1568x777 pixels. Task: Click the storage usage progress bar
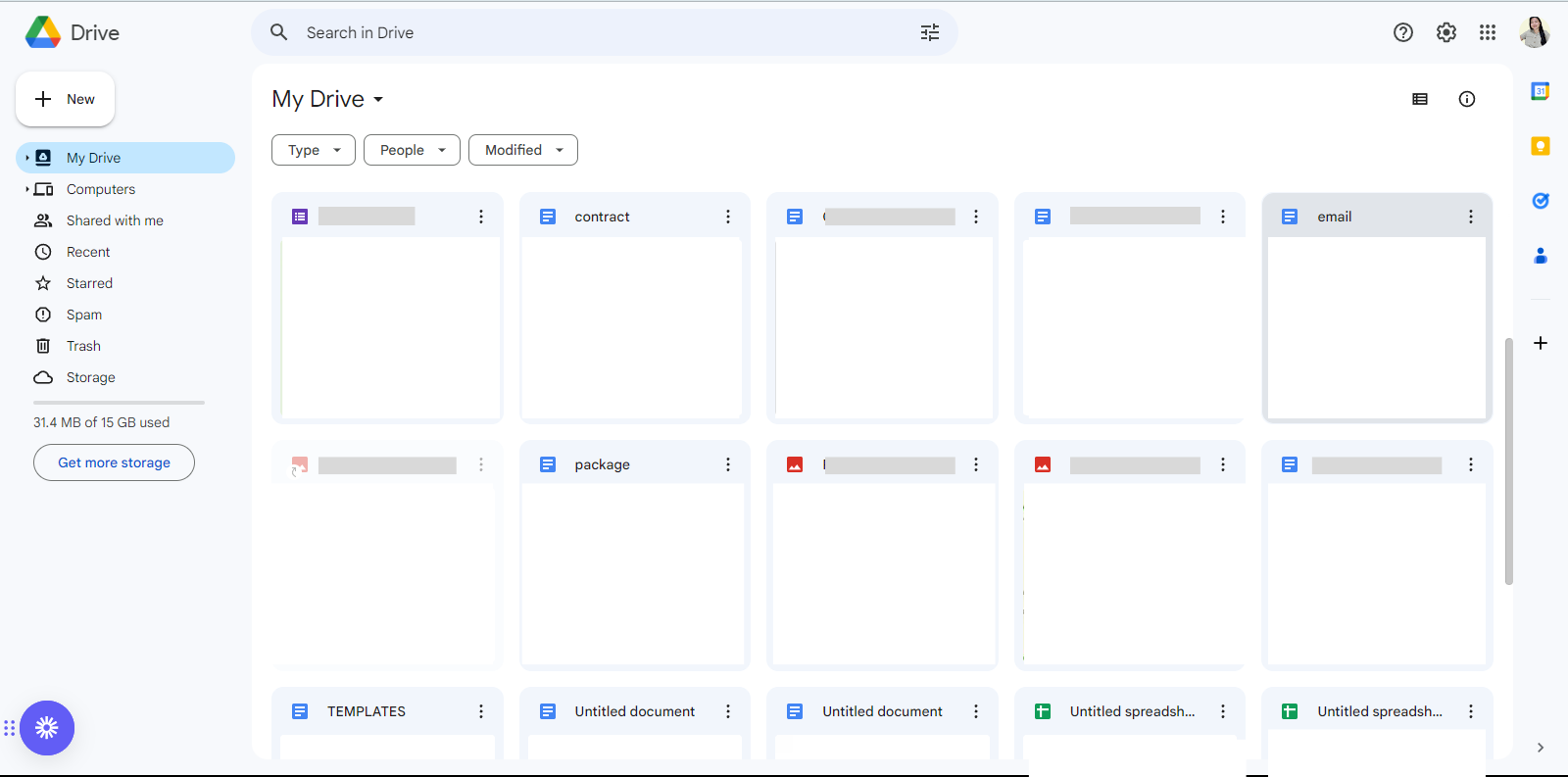click(119, 403)
